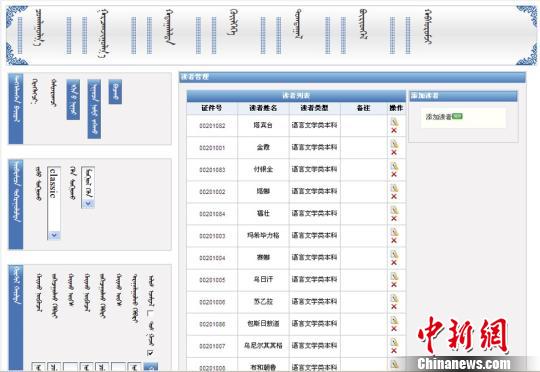The width and height of the screenshot is (540, 372).
Task: Click the reader type cell in row 00201086
Action: (x=314, y=323)
